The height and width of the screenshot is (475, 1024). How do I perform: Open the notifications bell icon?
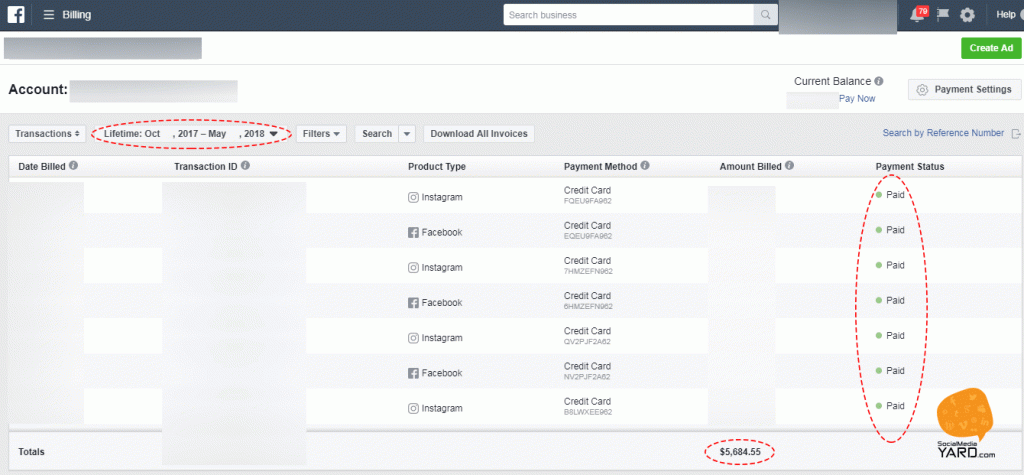(x=917, y=15)
